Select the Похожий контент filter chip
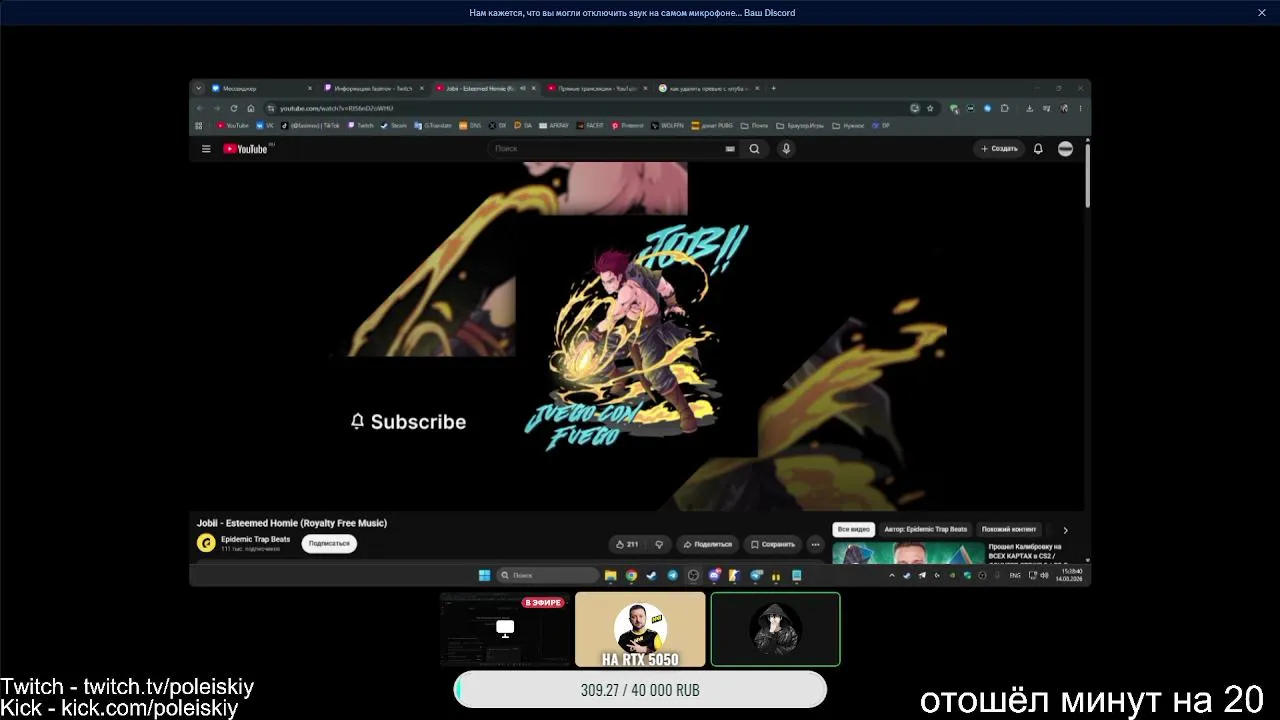 [1009, 529]
